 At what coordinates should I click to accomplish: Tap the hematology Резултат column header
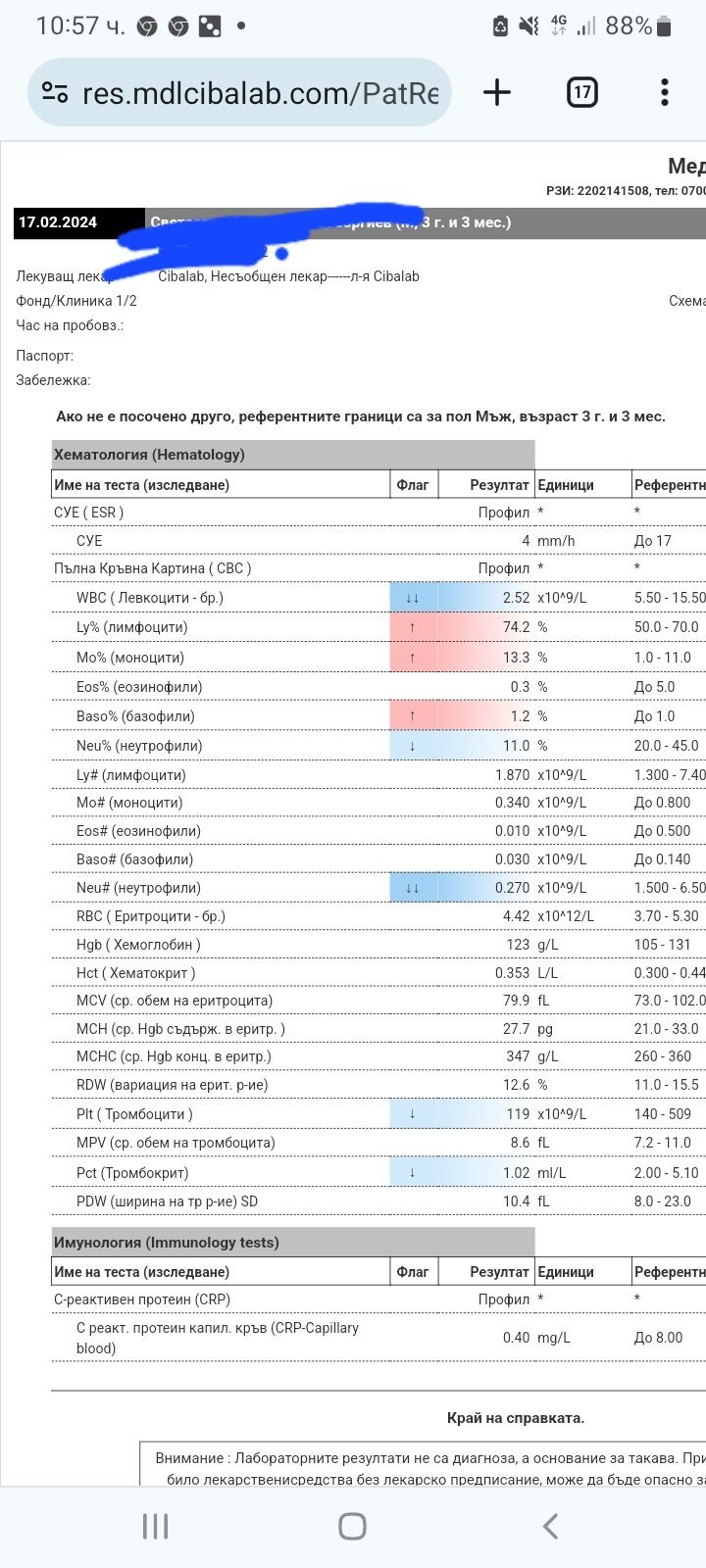pos(499,484)
